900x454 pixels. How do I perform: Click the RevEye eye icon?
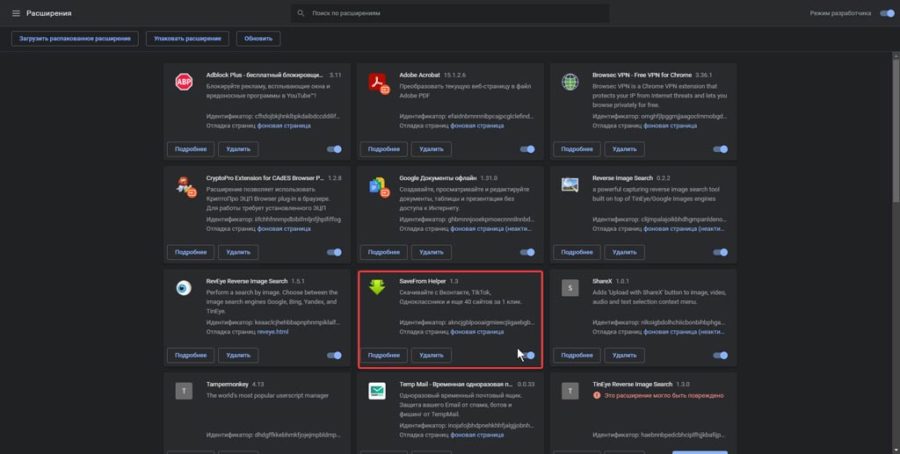(x=183, y=288)
